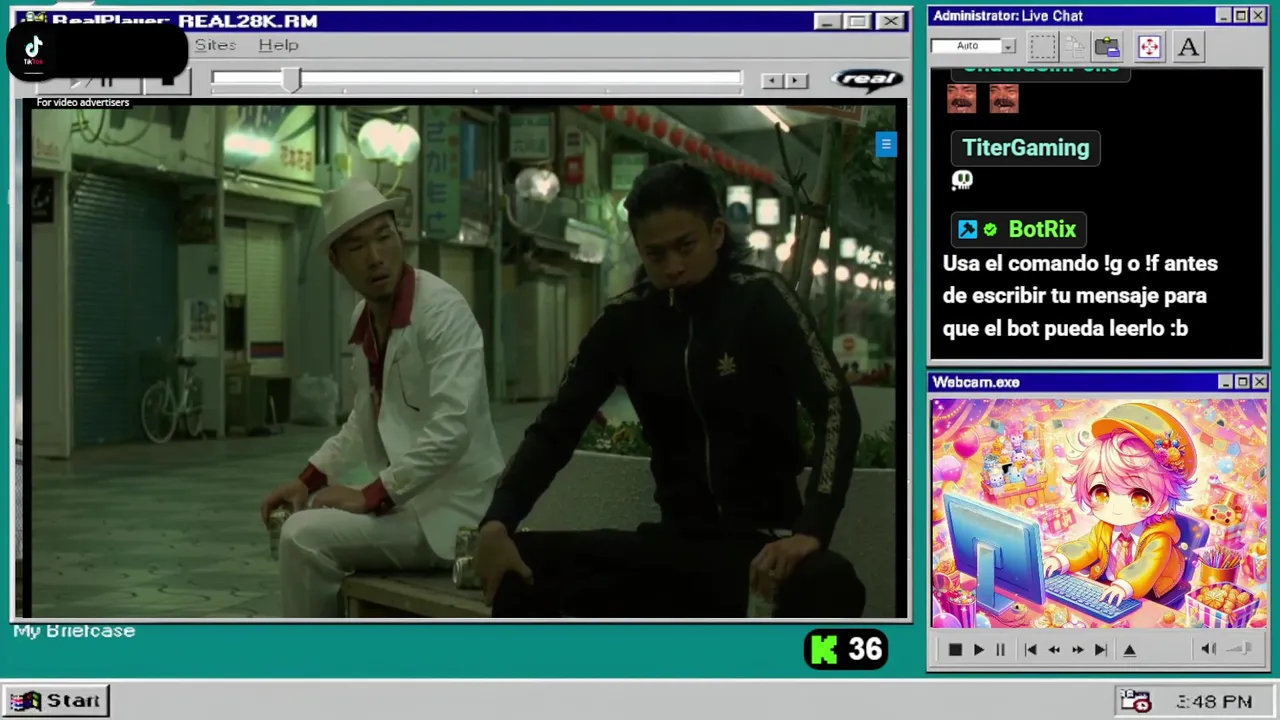Click the TiterGaming username in chat
The width and height of the screenshot is (1280, 720).
click(1025, 148)
